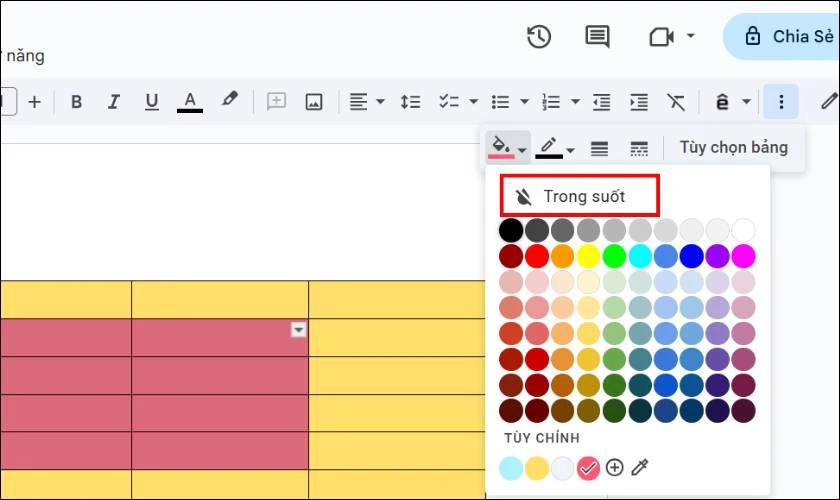This screenshot has height=500, width=840.
Task: Choose custom light blue swatch
Action: (511, 468)
